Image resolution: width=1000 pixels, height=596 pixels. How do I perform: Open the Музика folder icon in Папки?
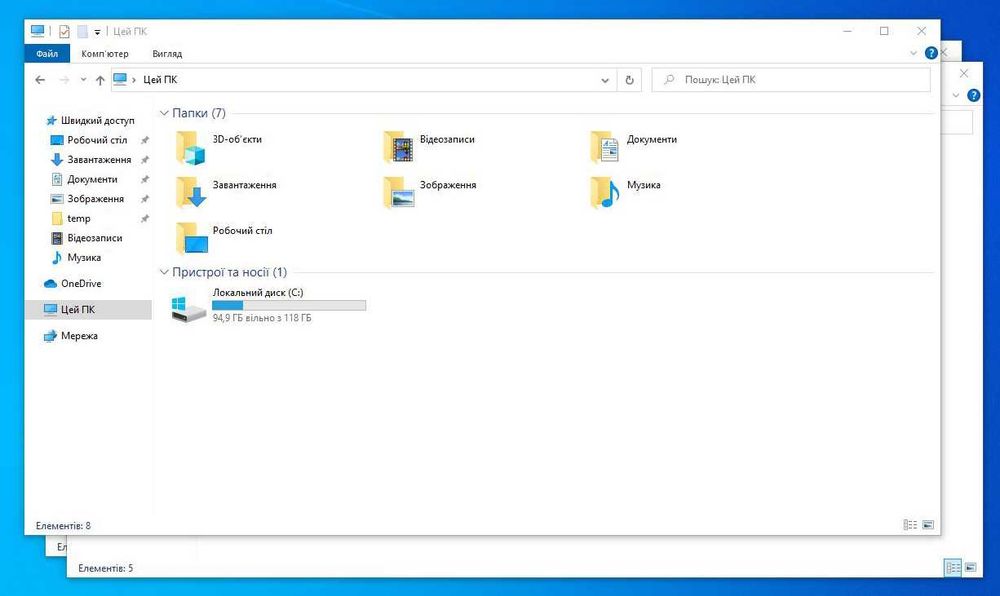pos(605,193)
